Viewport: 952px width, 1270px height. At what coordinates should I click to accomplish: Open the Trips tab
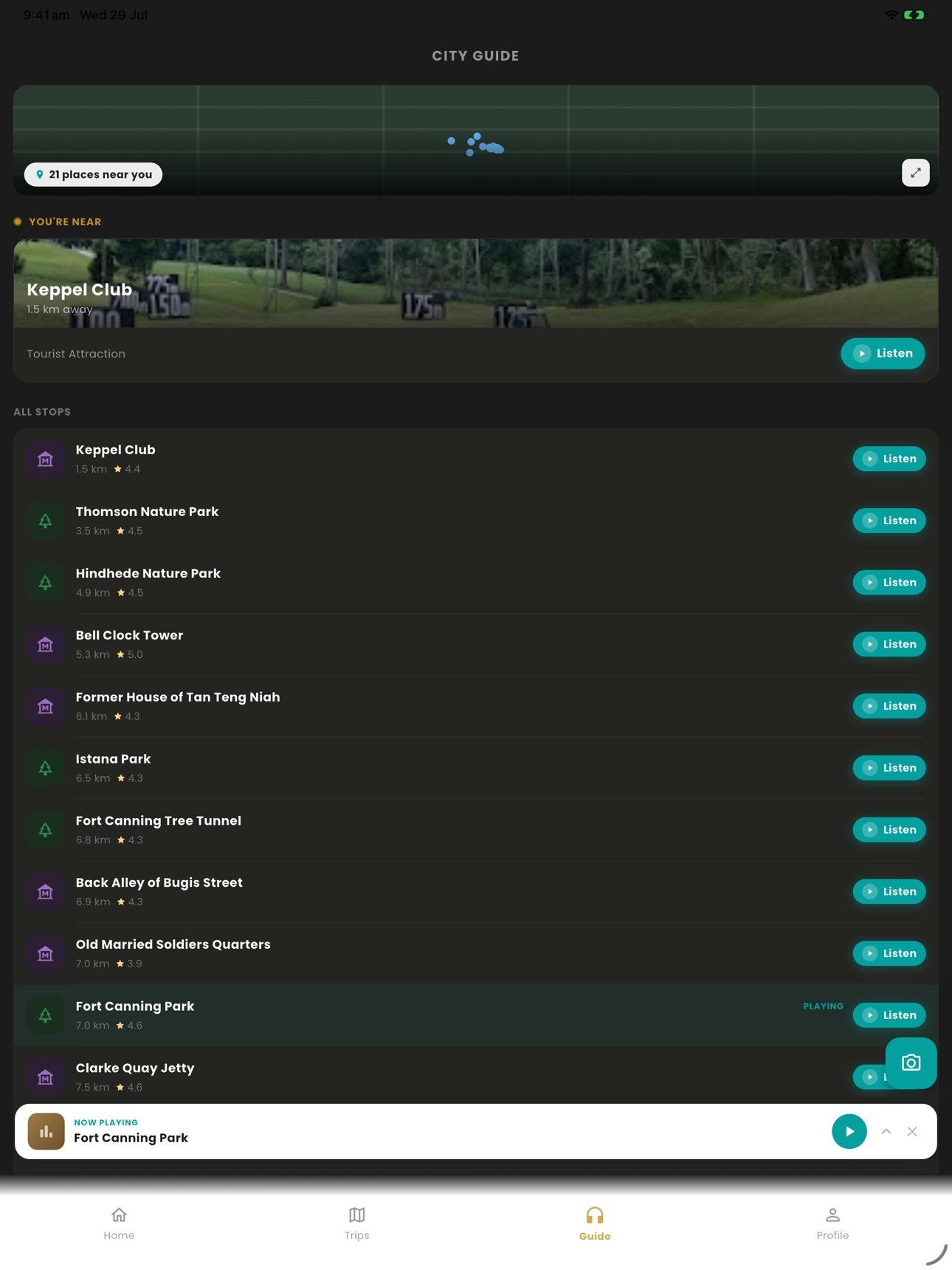357,1223
